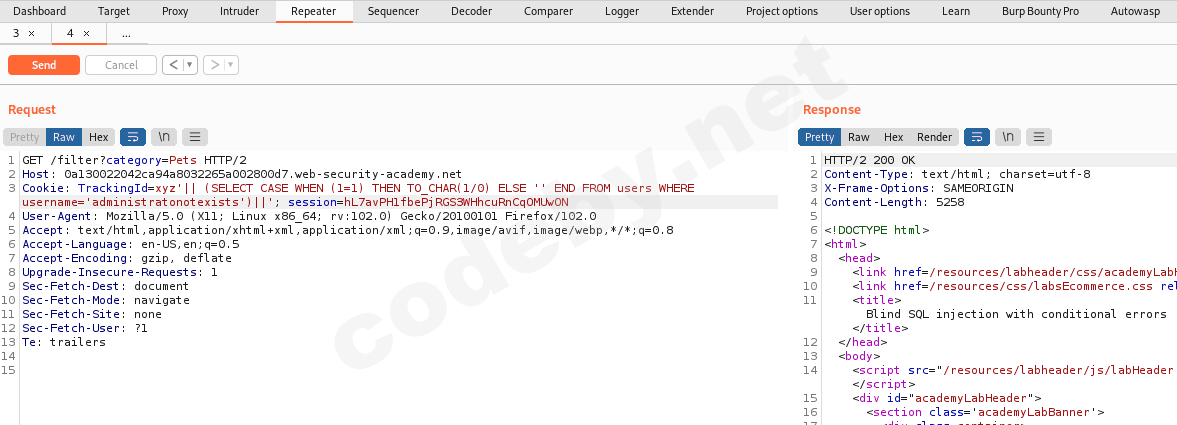Click the Host header line
Screen dimensions: 1177x425
[x=242, y=174]
